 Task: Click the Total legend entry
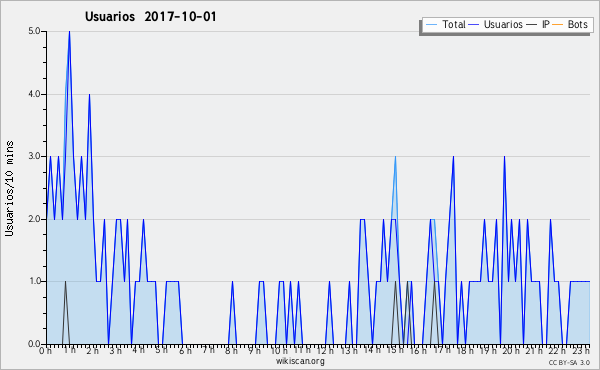click(445, 24)
